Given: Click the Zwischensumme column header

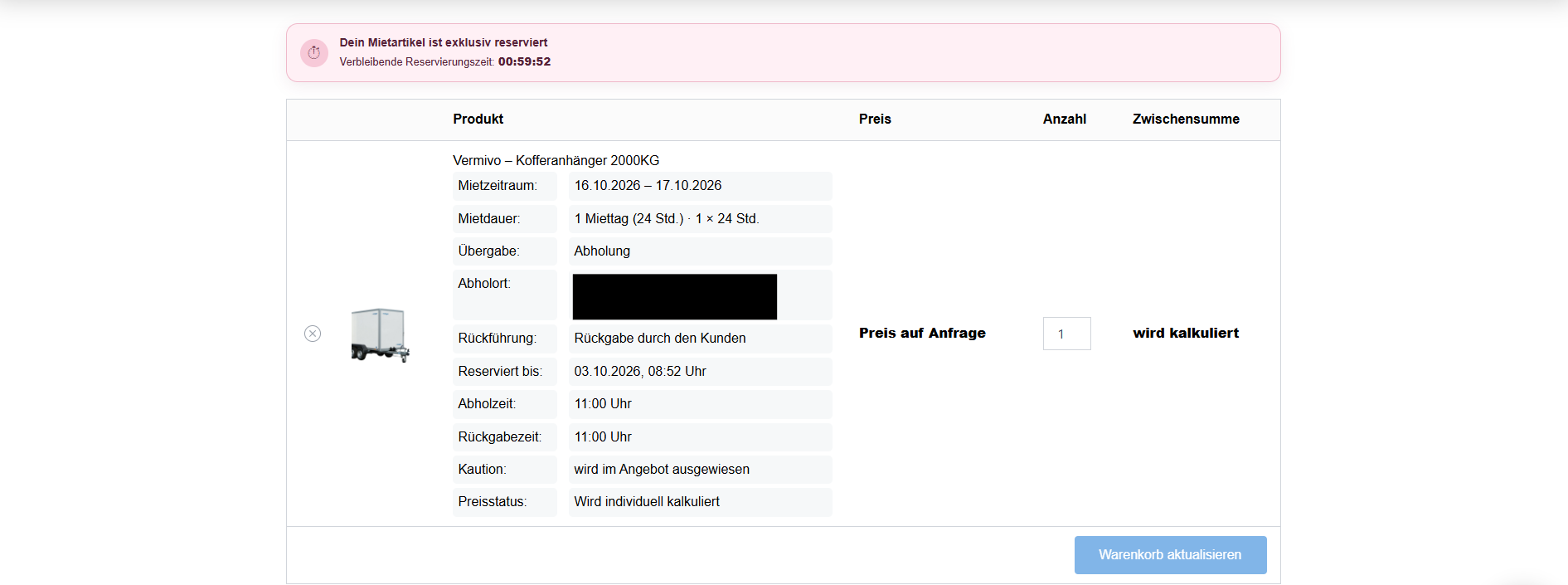Looking at the screenshot, I should (x=1186, y=119).
